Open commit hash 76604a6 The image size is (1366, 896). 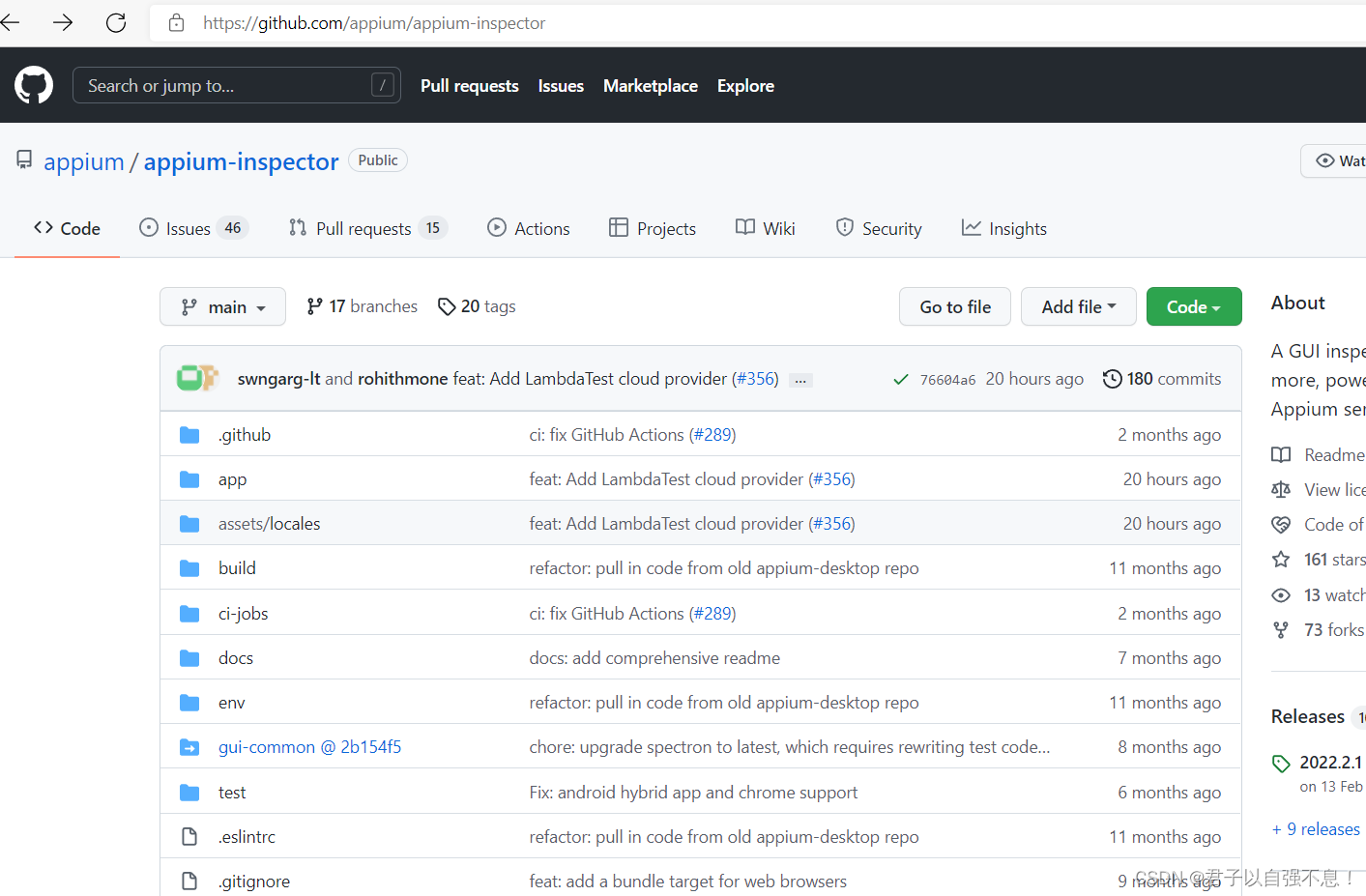click(x=947, y=380)
